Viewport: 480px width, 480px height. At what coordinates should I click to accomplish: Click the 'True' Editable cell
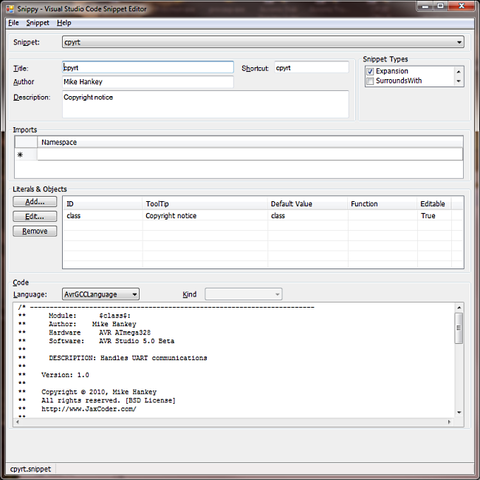point(434,216)
